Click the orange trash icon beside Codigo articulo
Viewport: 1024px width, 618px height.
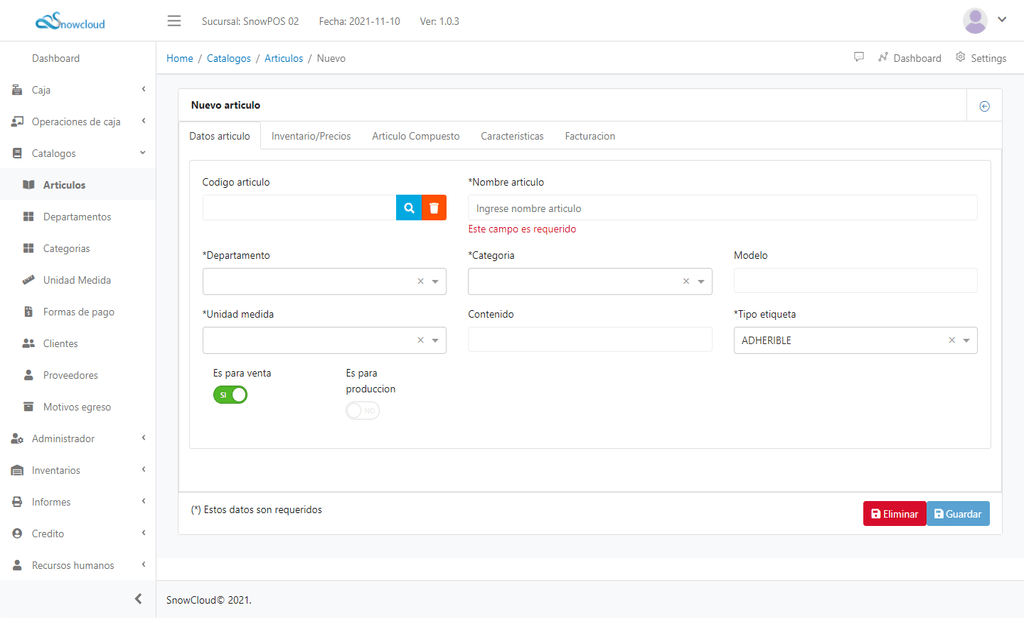click(434, 208)
